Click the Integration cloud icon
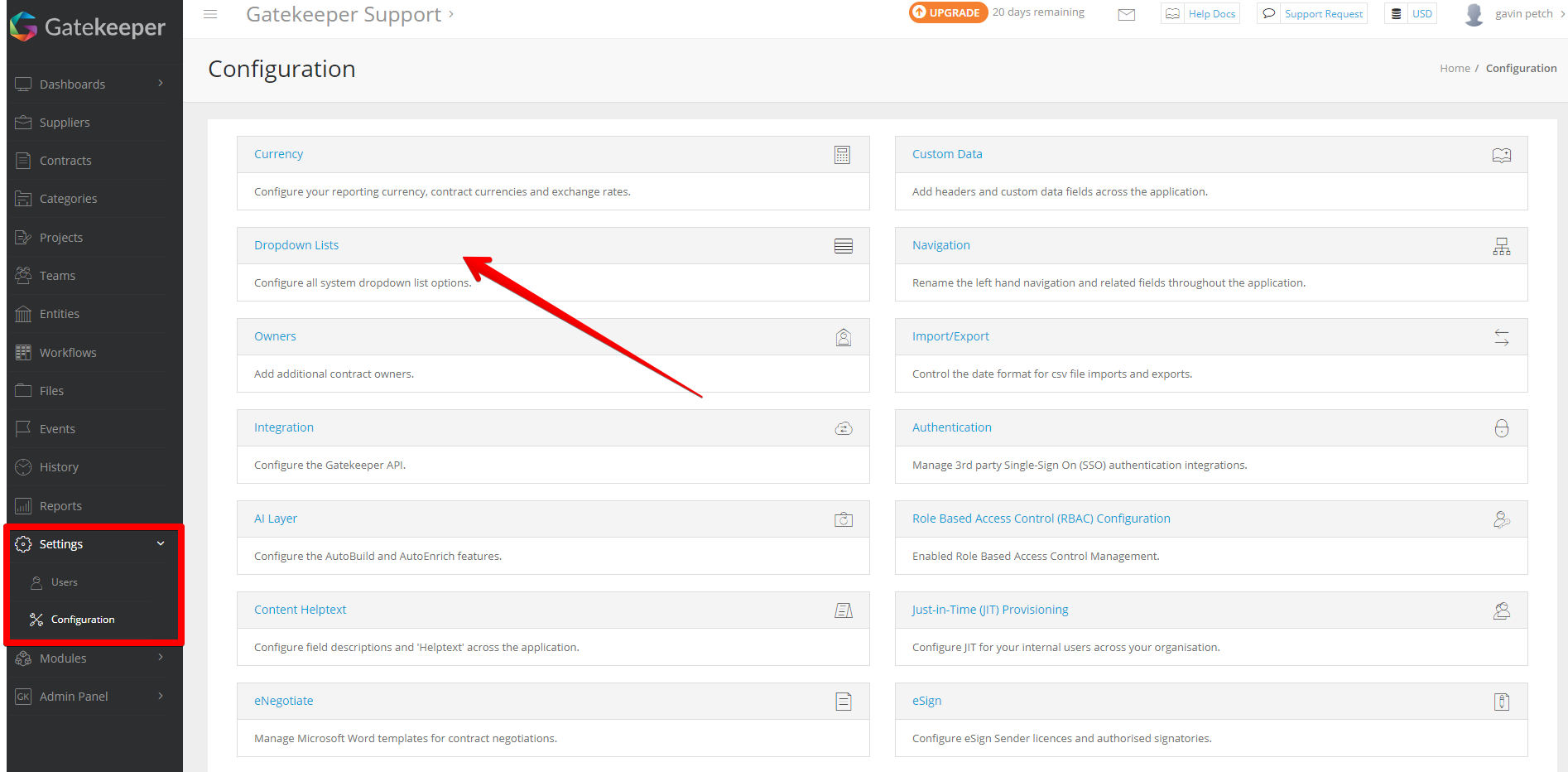 click(843, 428)
